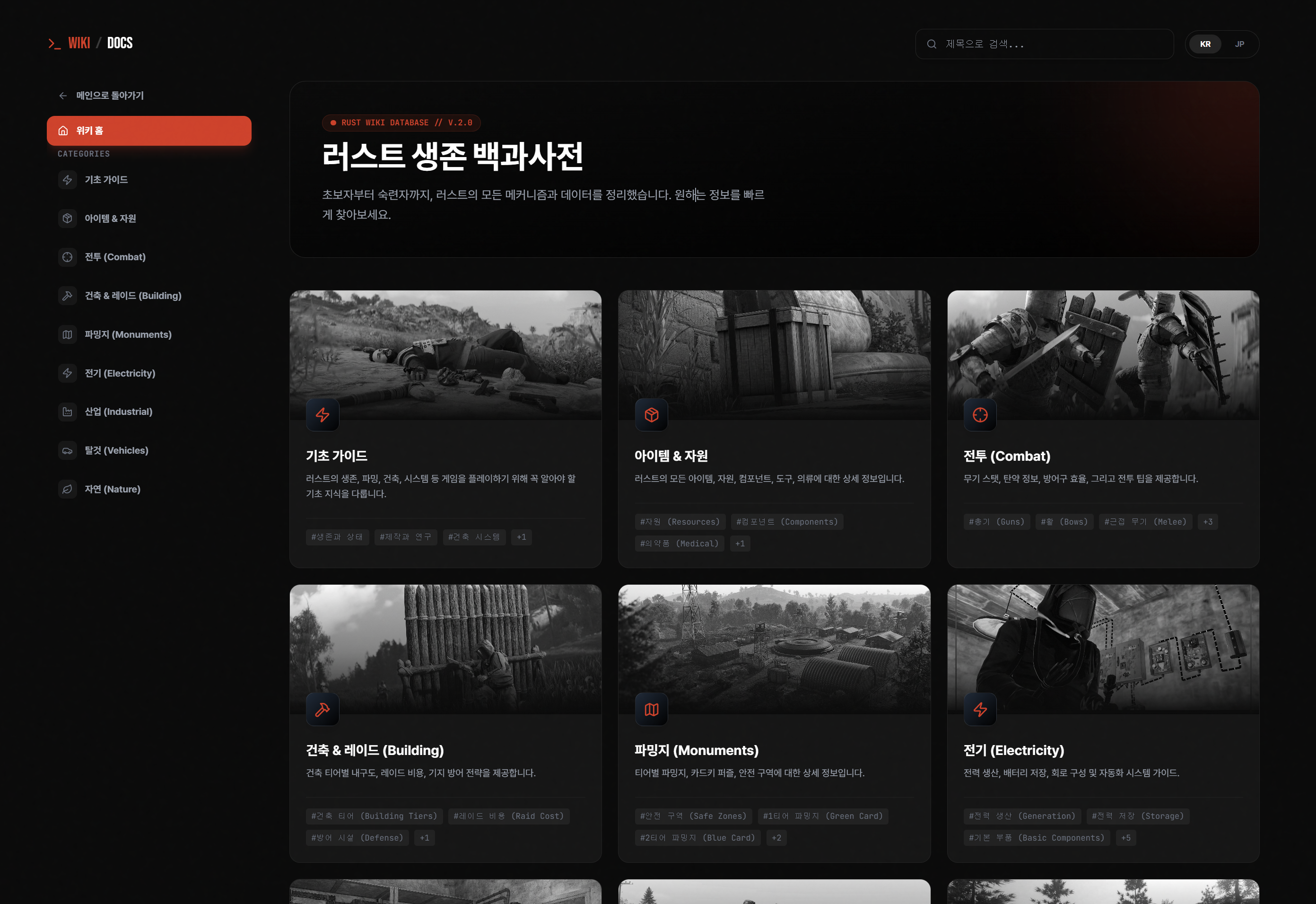Select the 산업 (Industrial) factory icon

[68, 411]
